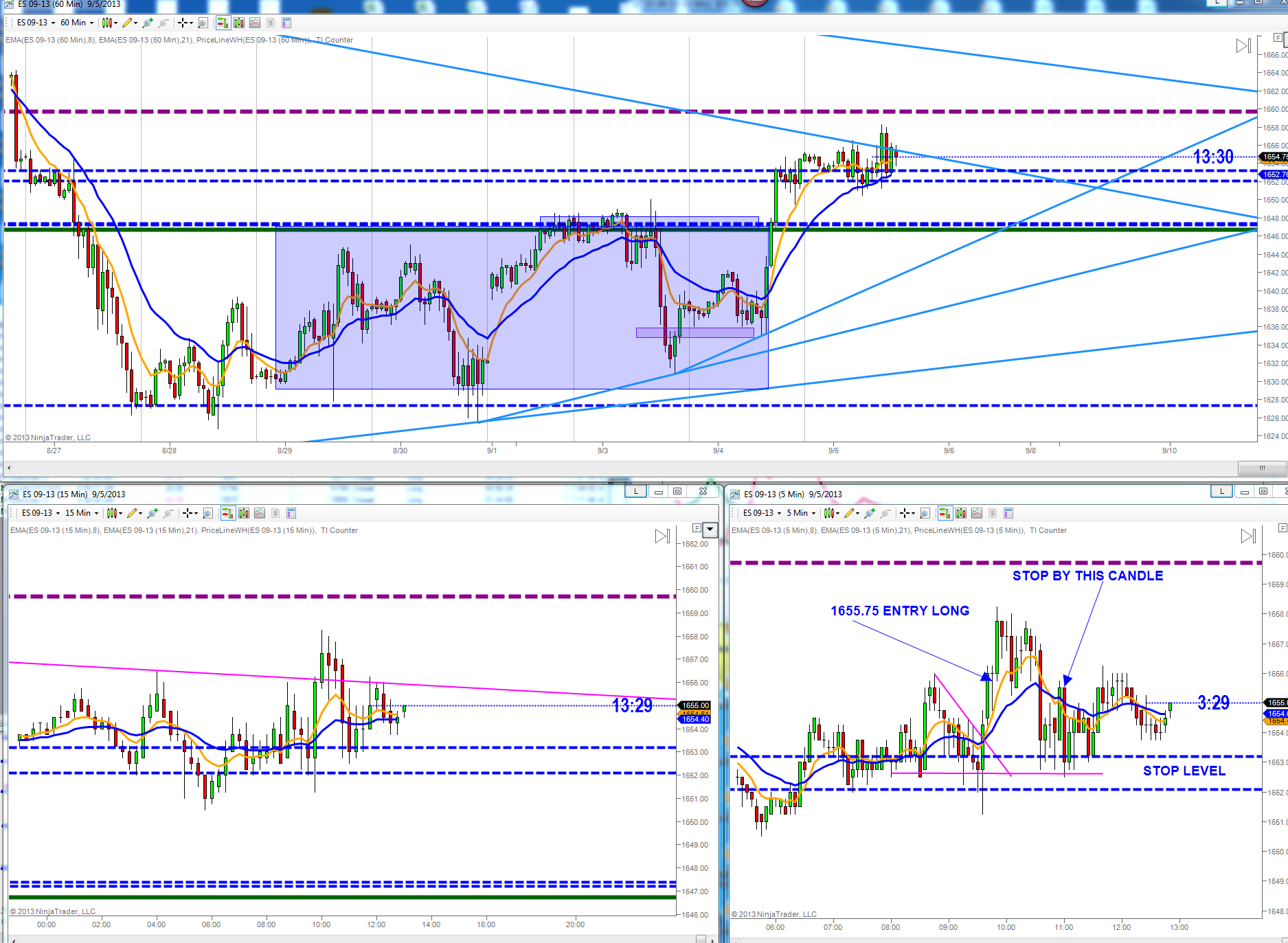Select candlestick chart style in 60 Min chart
This screenshot has width=1288, height=943.
pos(106,23)
